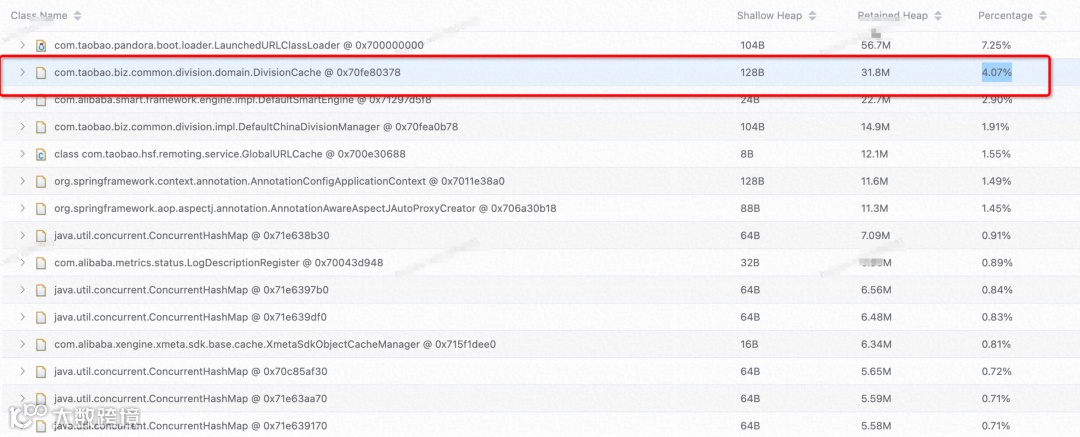Click the 88B shallow heap value
The height and width of the screenshot is (437, 1080).
[749, 208]
